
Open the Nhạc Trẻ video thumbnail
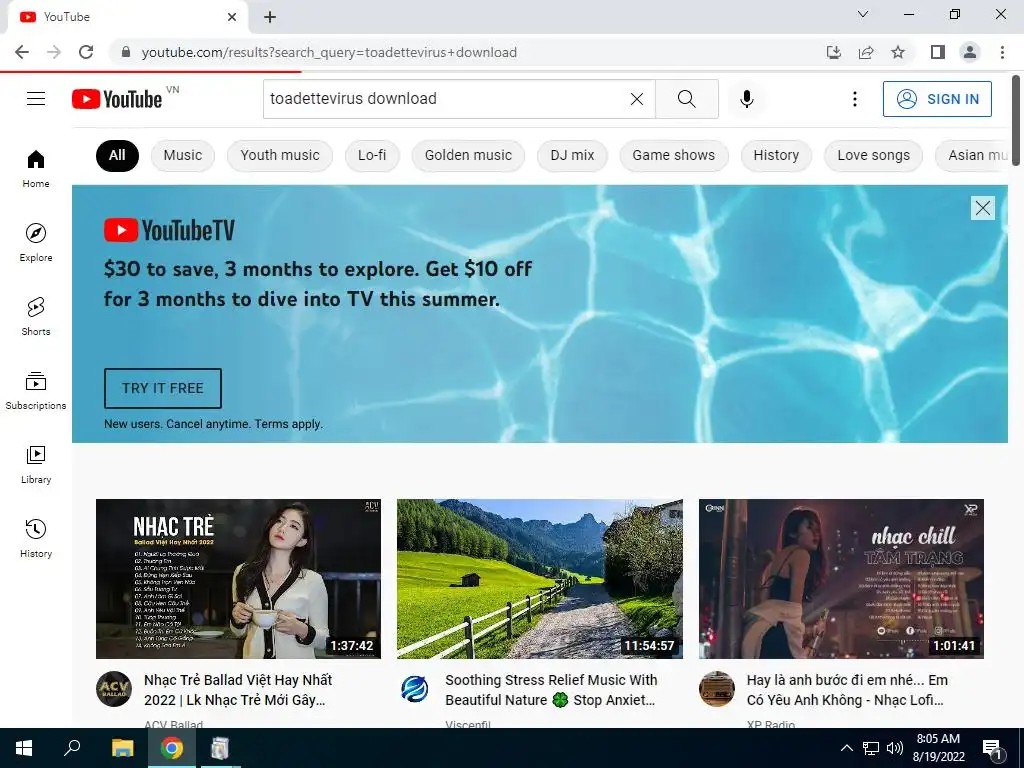tap(238, 579)
